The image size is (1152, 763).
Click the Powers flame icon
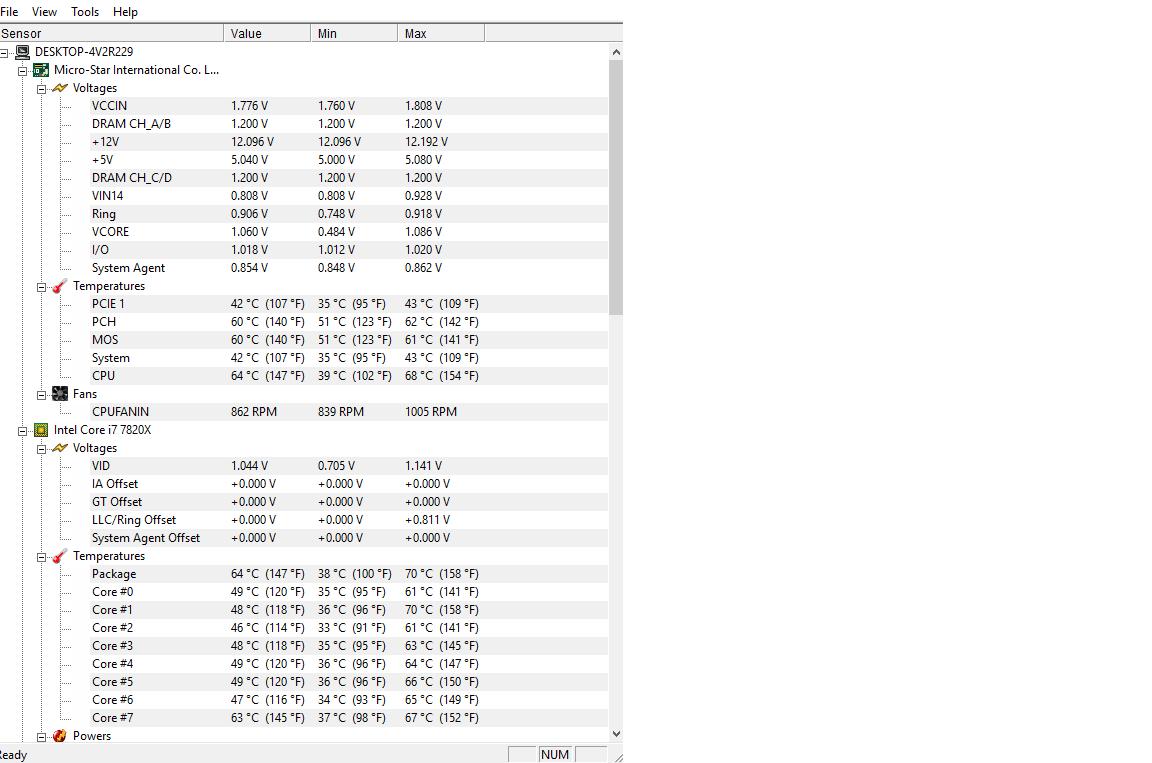(x=60, y=736)
